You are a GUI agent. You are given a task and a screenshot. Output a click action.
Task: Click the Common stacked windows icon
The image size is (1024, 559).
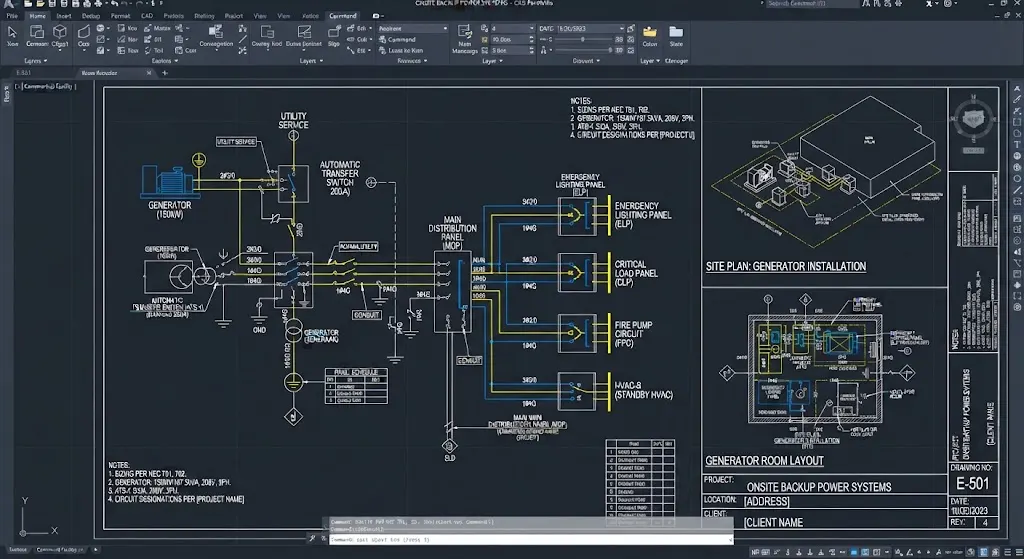coord(37,31)
